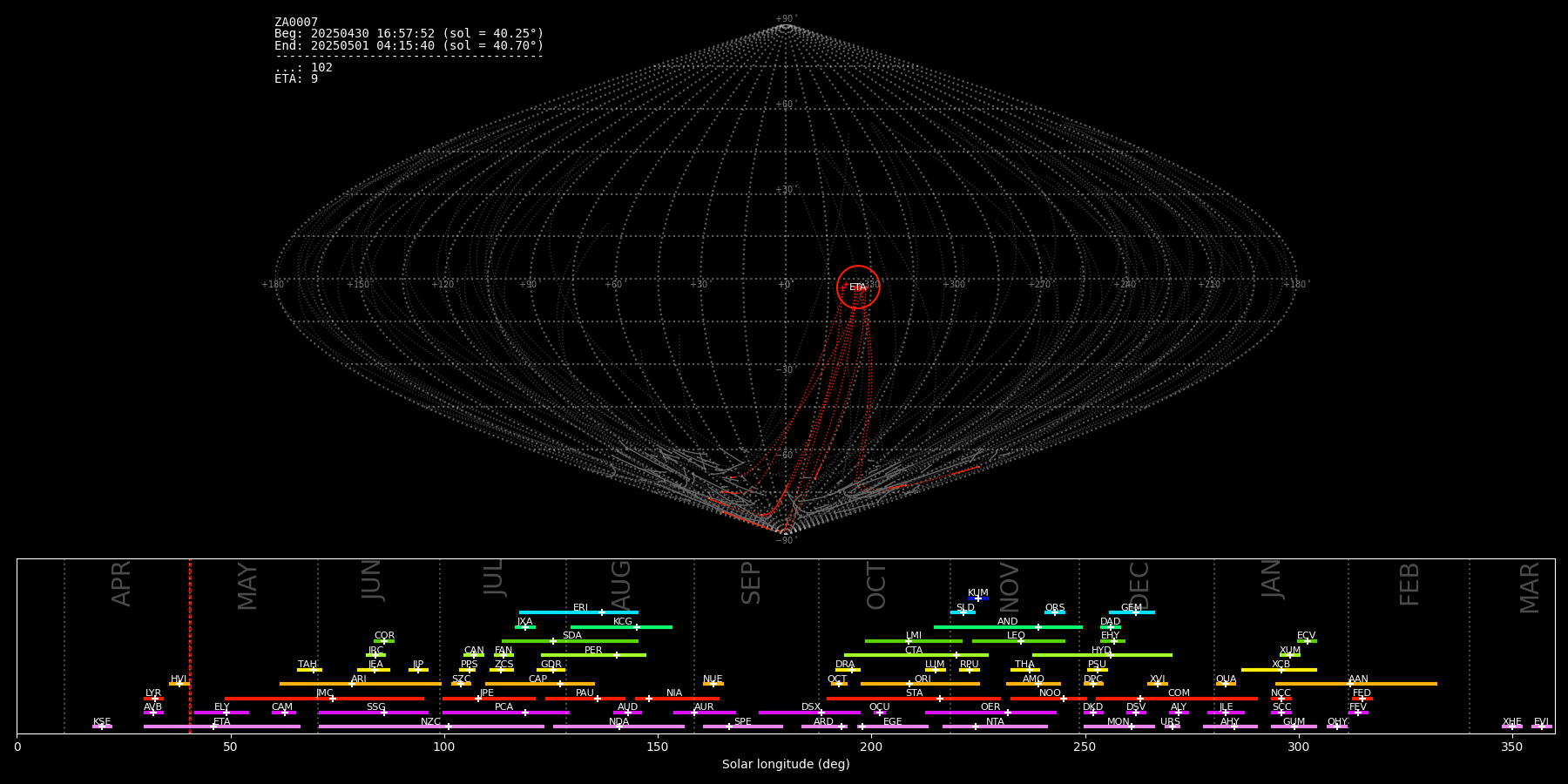Click the PER shower label
1568x784 pixels.
593,651
